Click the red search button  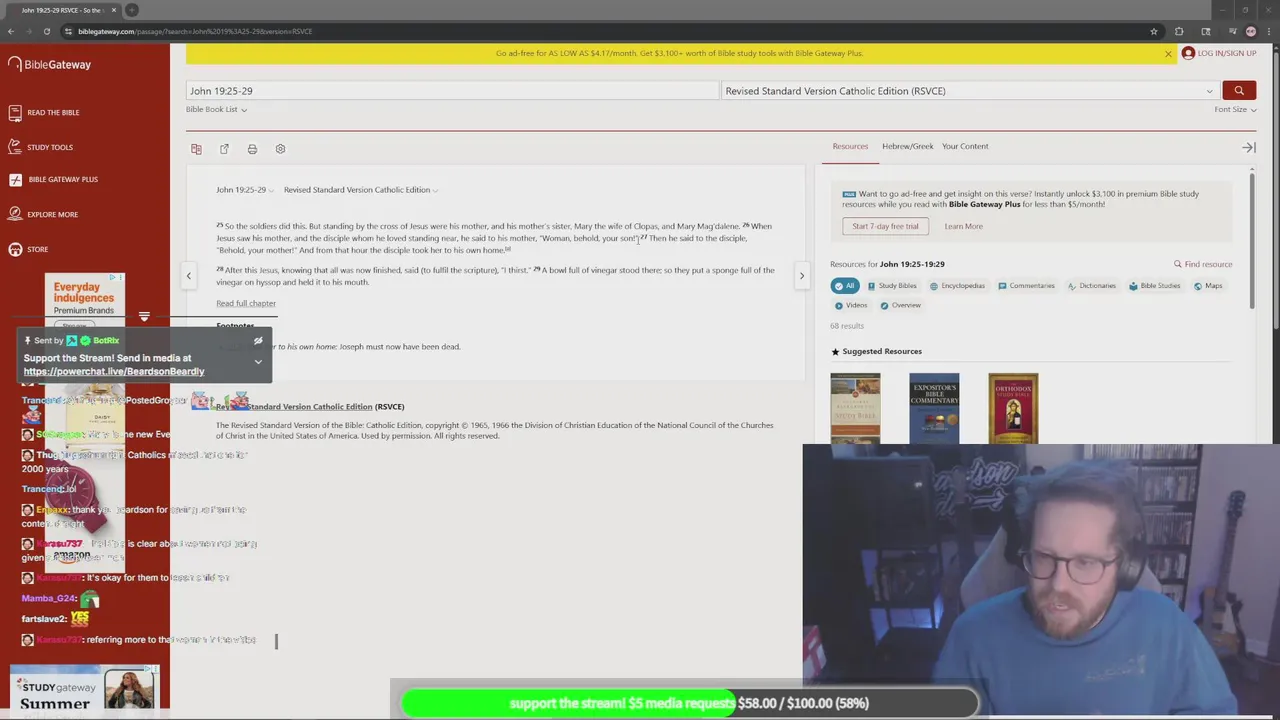pos(1239,91)
